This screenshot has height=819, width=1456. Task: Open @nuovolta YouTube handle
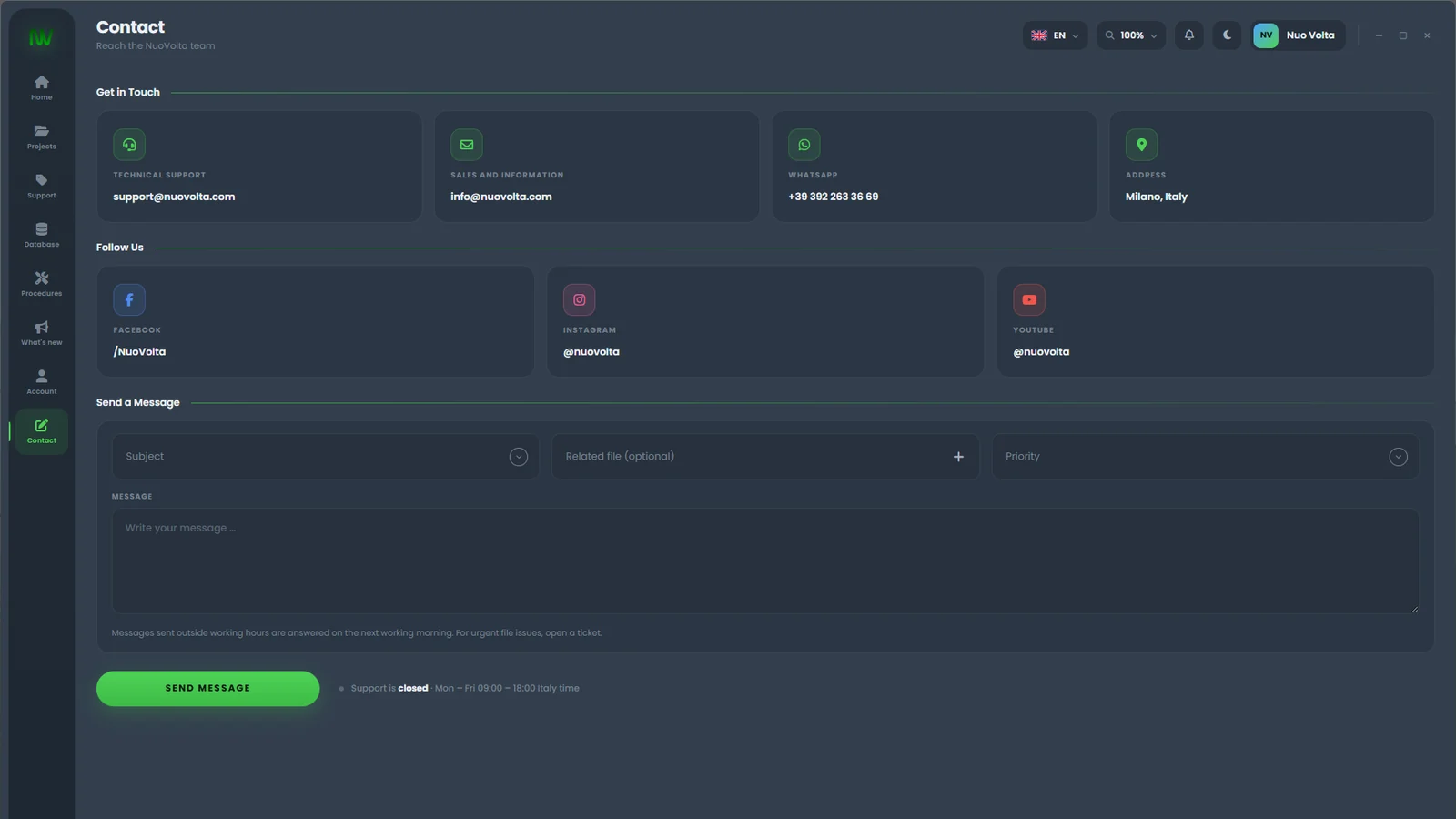(1041, 351)
